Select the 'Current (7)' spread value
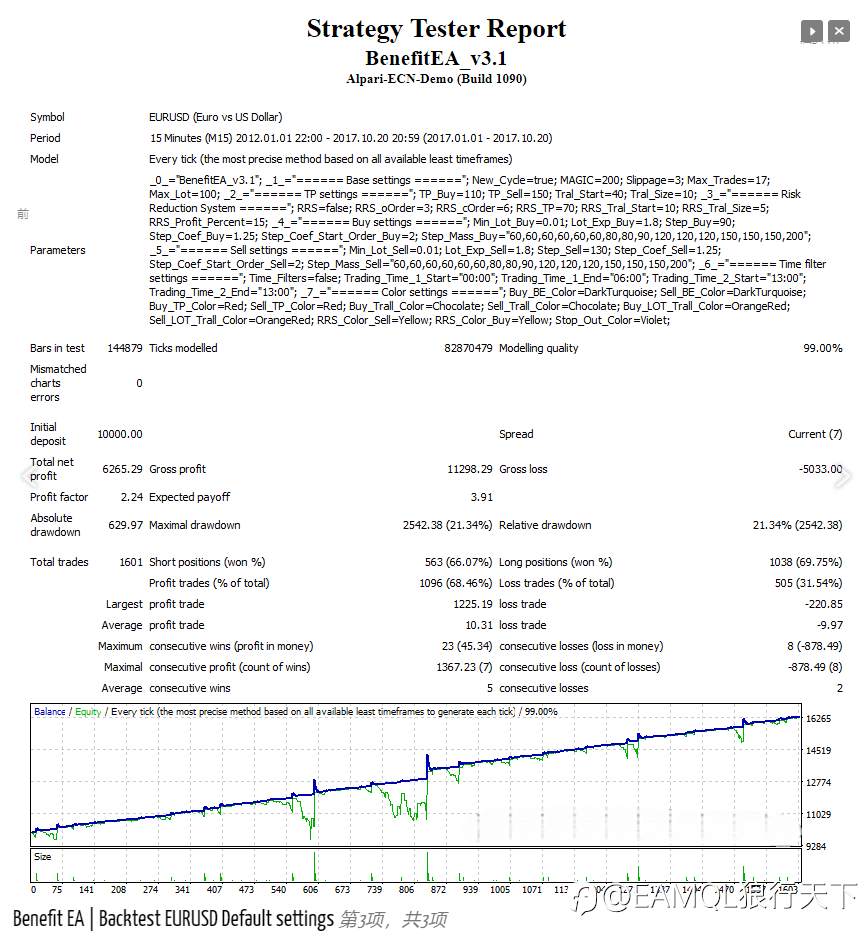 (815, 434)
